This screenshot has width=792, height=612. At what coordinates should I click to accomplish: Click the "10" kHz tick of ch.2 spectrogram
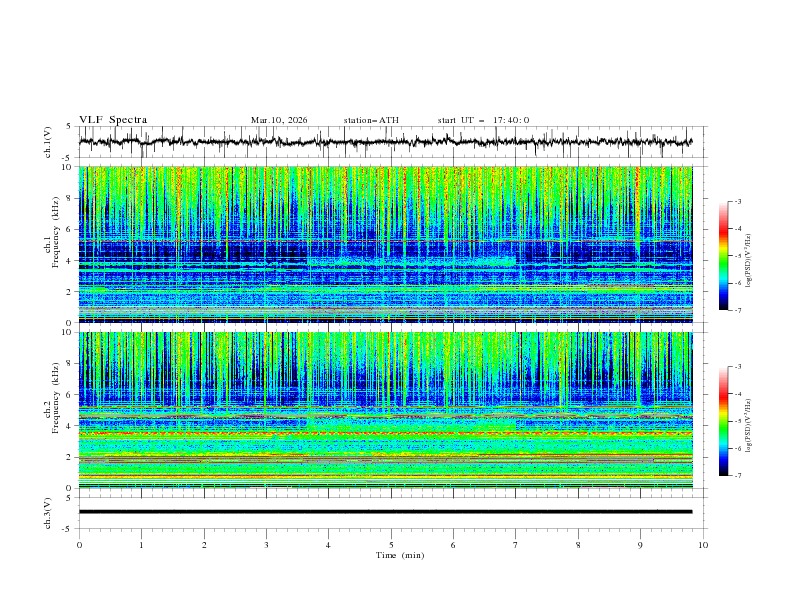(69, 332)
